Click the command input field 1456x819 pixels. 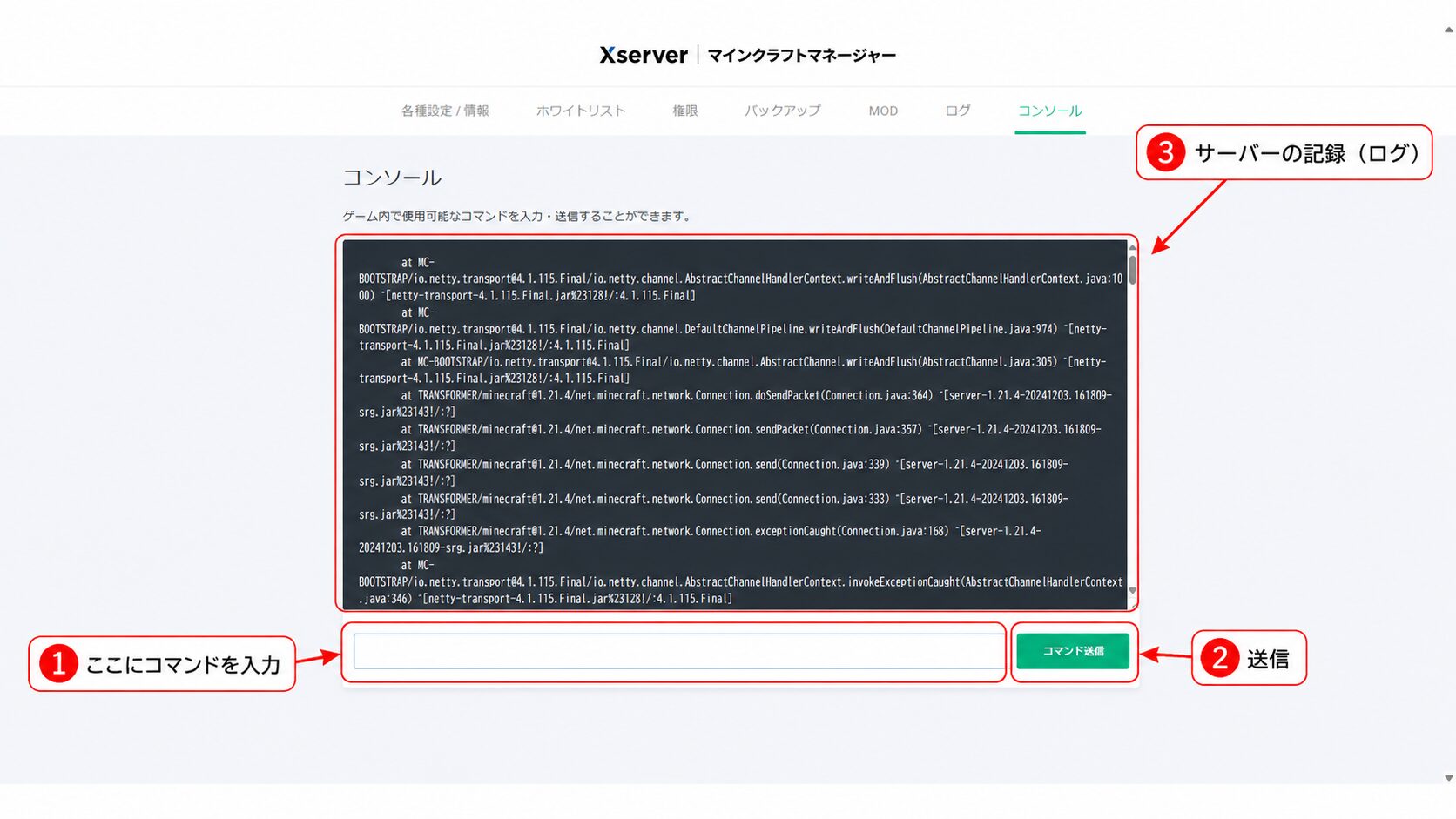click(x=679, y=651)
